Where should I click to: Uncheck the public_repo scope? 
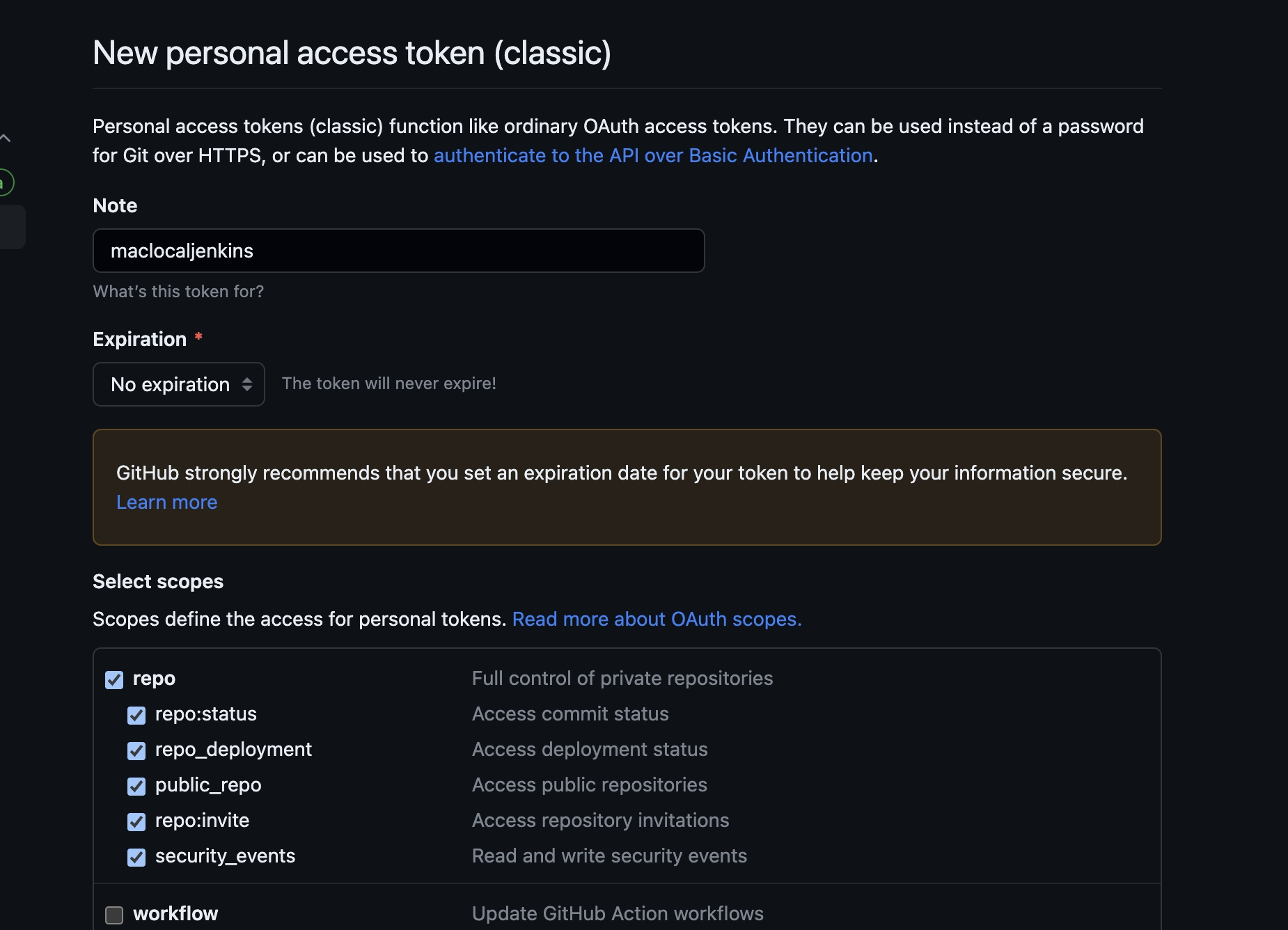pos(136,786)
